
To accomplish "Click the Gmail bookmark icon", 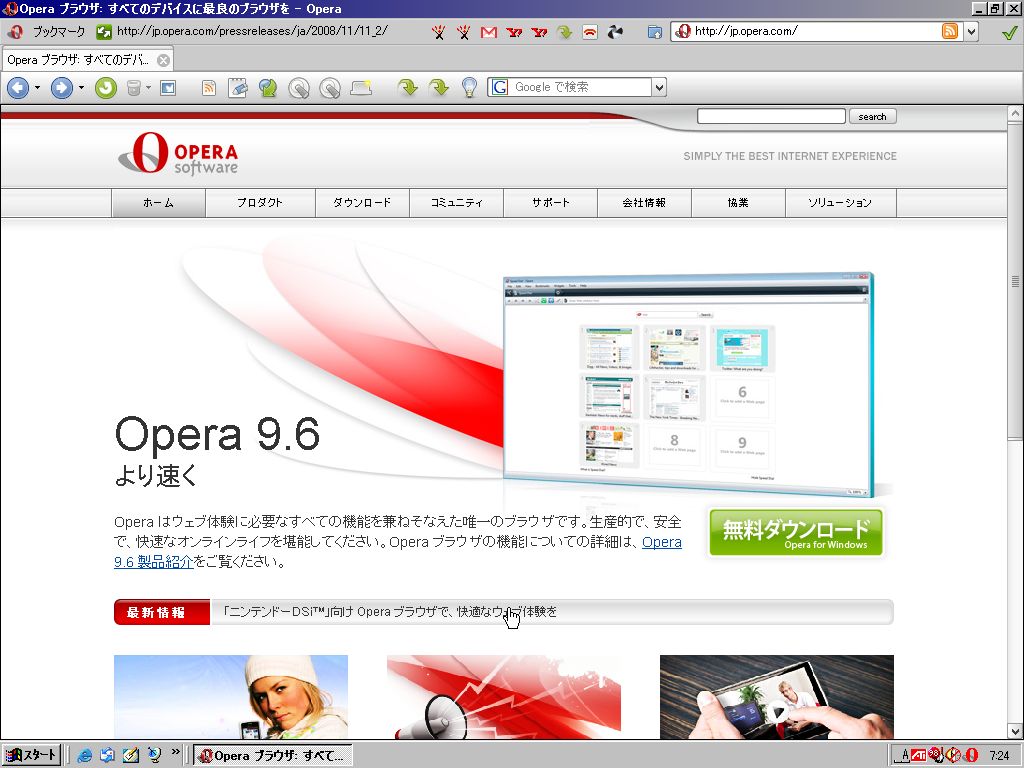I will click(488, 32).
